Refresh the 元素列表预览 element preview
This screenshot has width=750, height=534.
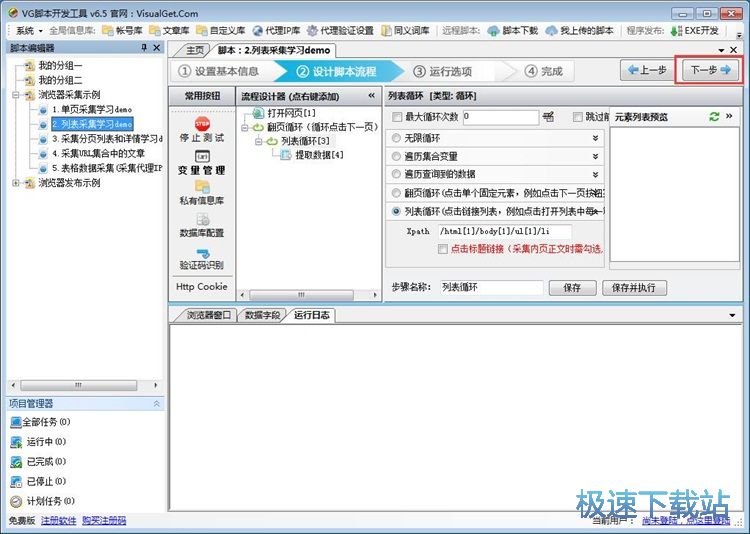(x=714, y=117)
